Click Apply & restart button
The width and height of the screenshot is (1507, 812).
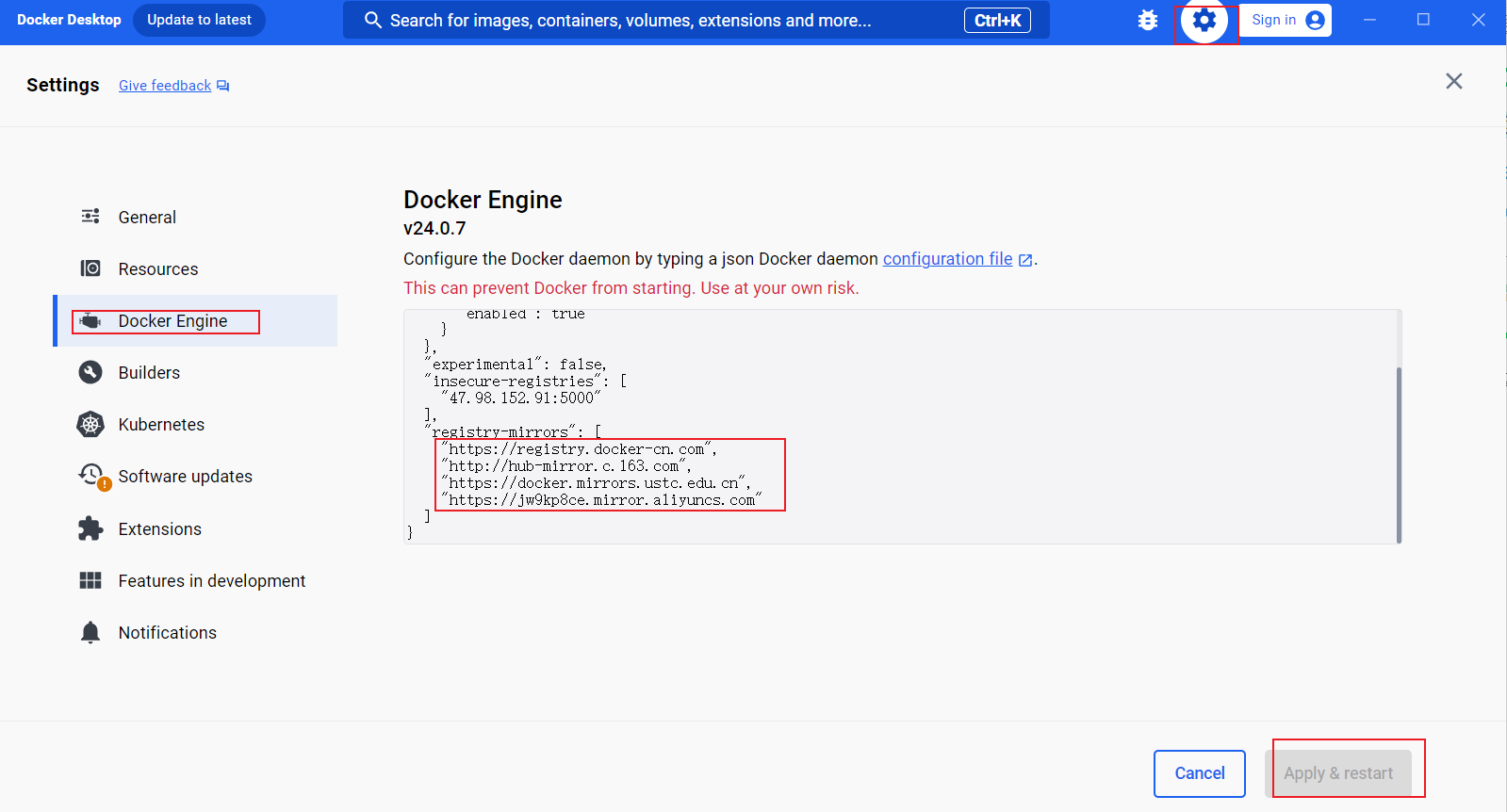tap(1337, 773)
